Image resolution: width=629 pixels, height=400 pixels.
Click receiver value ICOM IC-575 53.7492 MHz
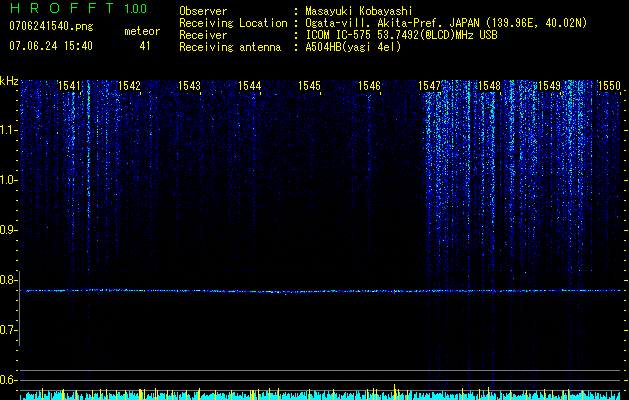click(x=401, y=35)
